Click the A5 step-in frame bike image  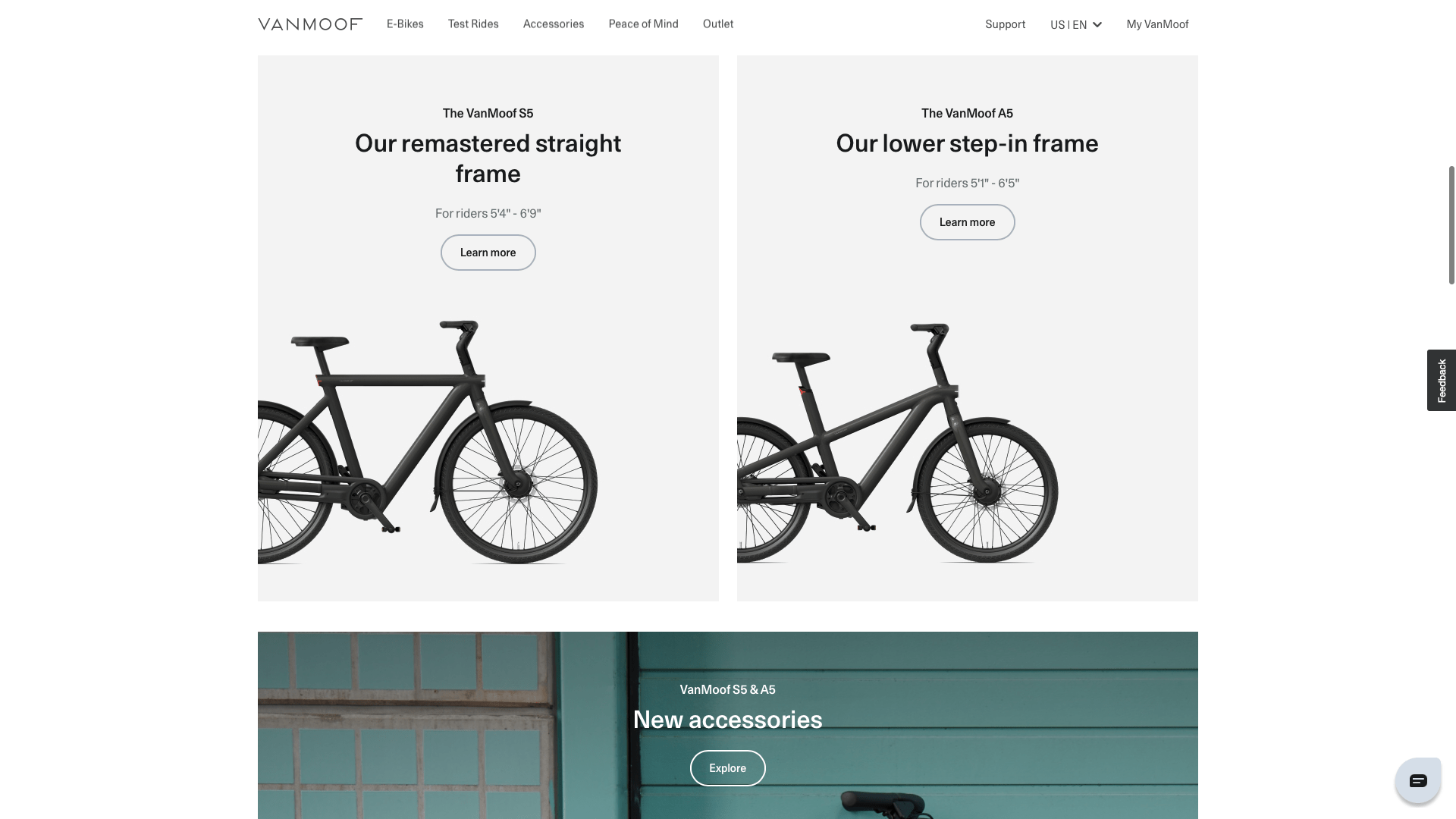[898, 444]
